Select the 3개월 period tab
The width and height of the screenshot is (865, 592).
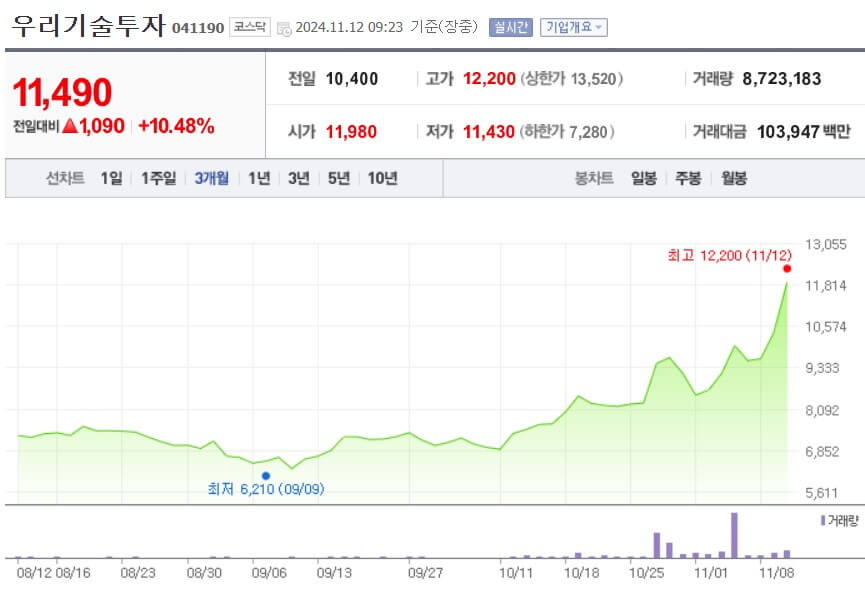214,178
